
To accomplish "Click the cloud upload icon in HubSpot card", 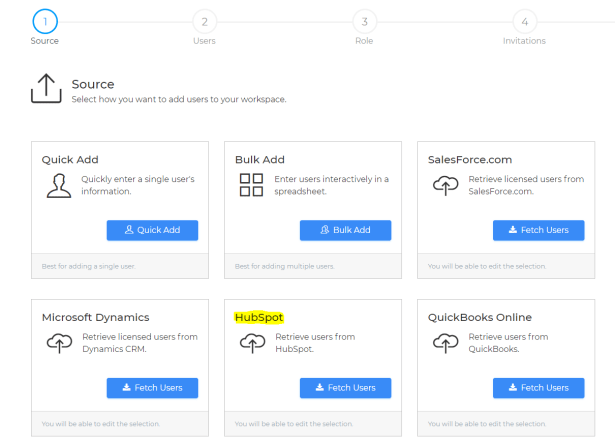I will click(x=251, y=343).
